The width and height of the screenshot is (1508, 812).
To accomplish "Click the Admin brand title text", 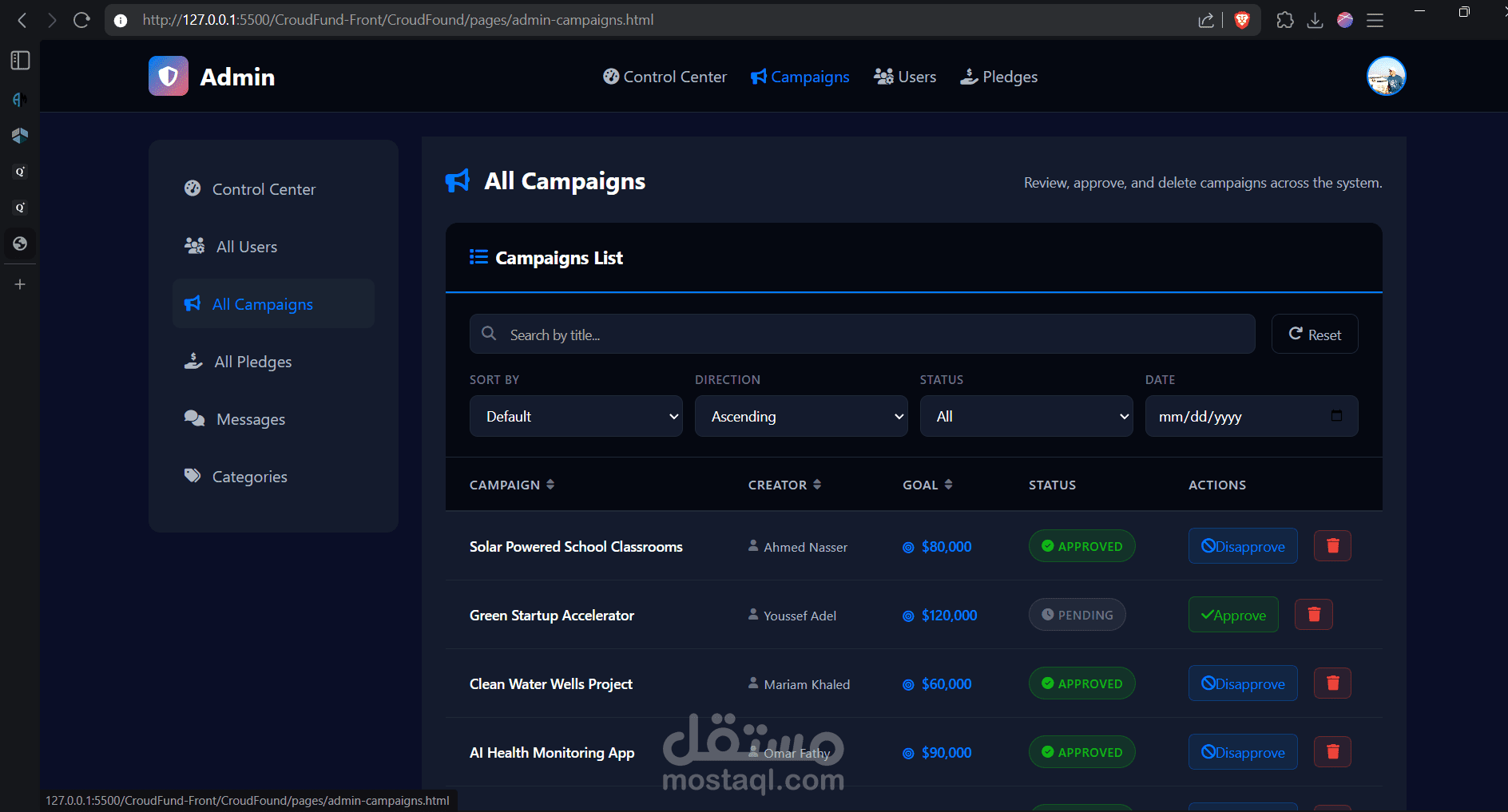I will [x=237, y=77].
